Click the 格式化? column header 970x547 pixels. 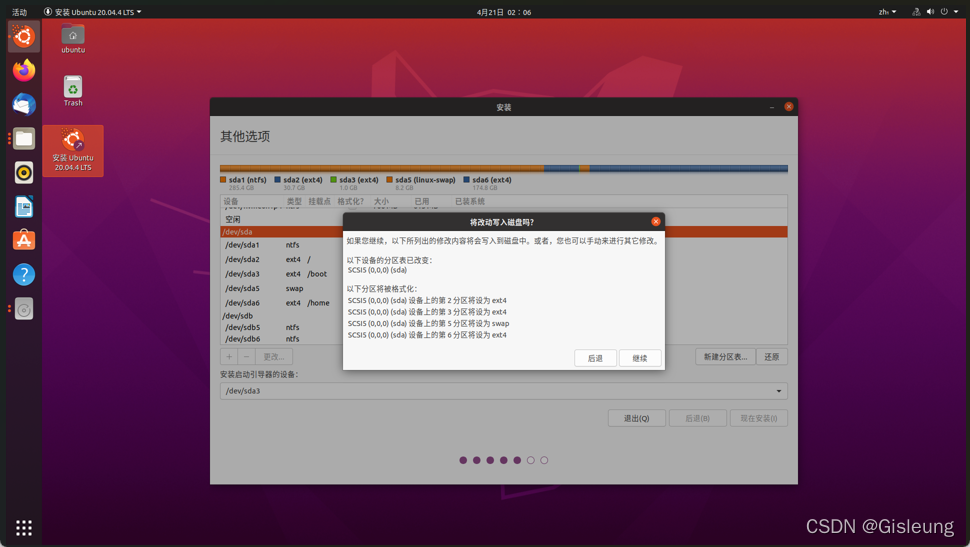351,202
